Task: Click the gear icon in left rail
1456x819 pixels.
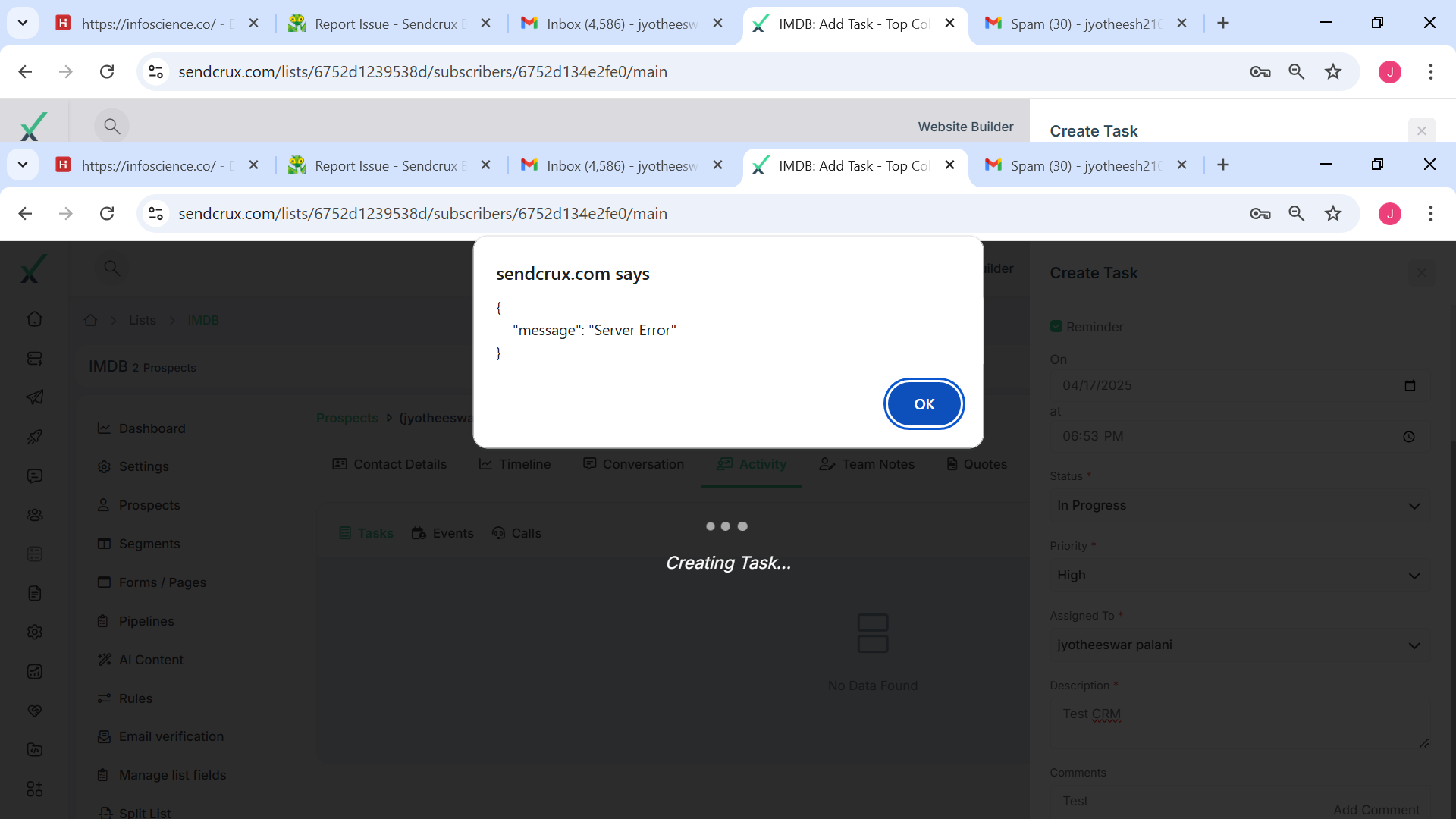Action: (34, 632)
